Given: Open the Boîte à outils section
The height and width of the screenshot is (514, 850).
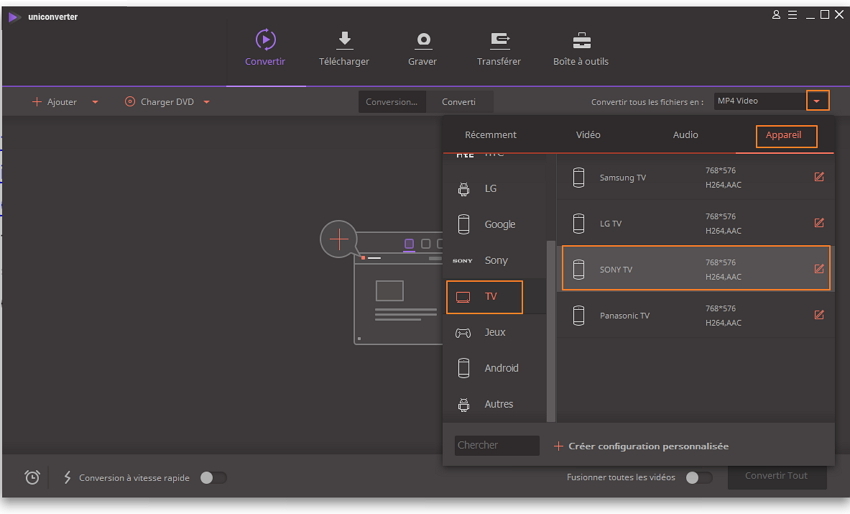Looking at the screenshot, I should pyautogui.click(x=581, y=48).
